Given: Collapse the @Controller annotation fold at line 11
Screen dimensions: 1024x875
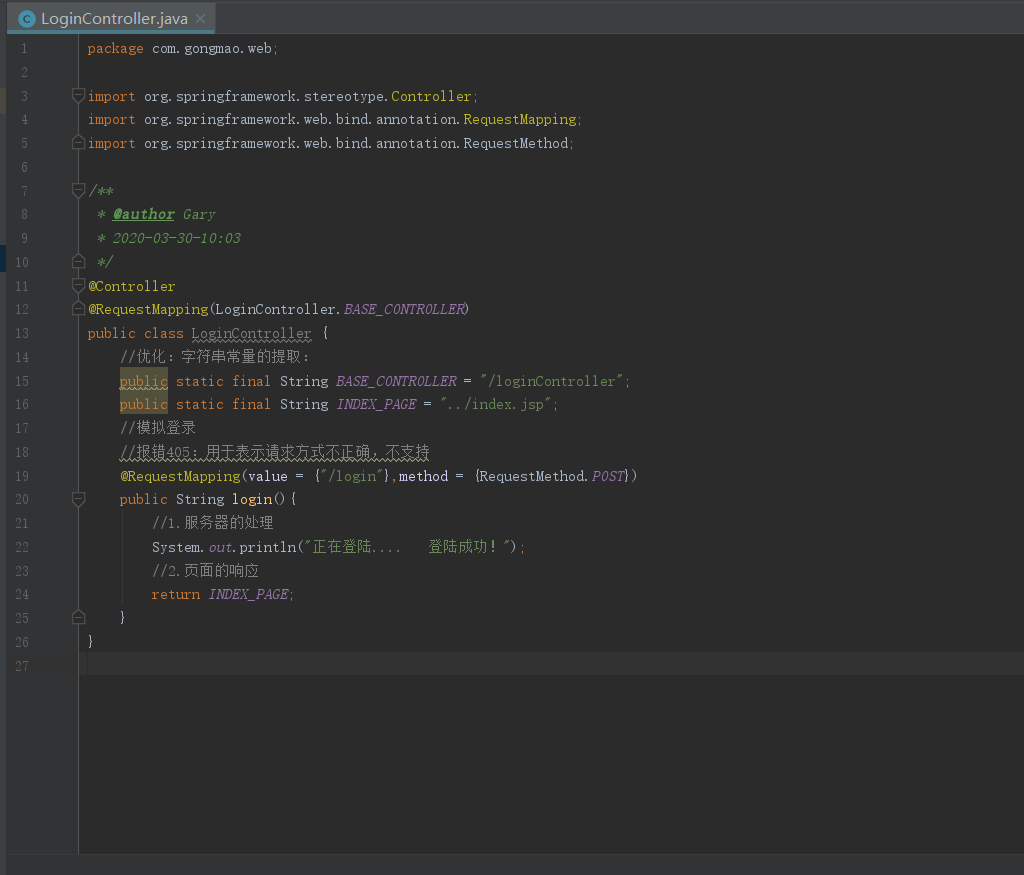Looking at the screenshot, I should (x=78, y=285).
